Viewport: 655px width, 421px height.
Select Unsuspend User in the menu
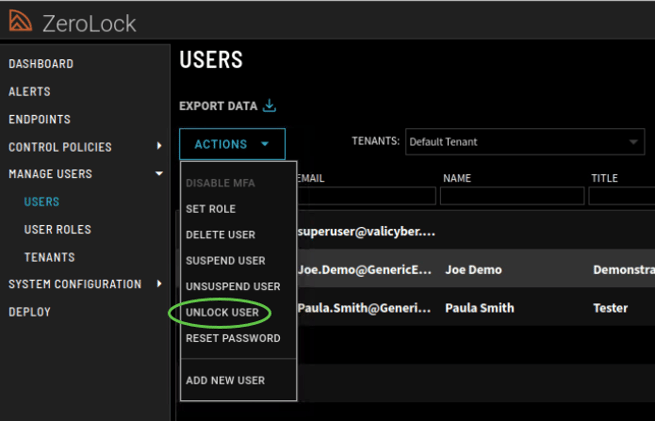(233, 287)
